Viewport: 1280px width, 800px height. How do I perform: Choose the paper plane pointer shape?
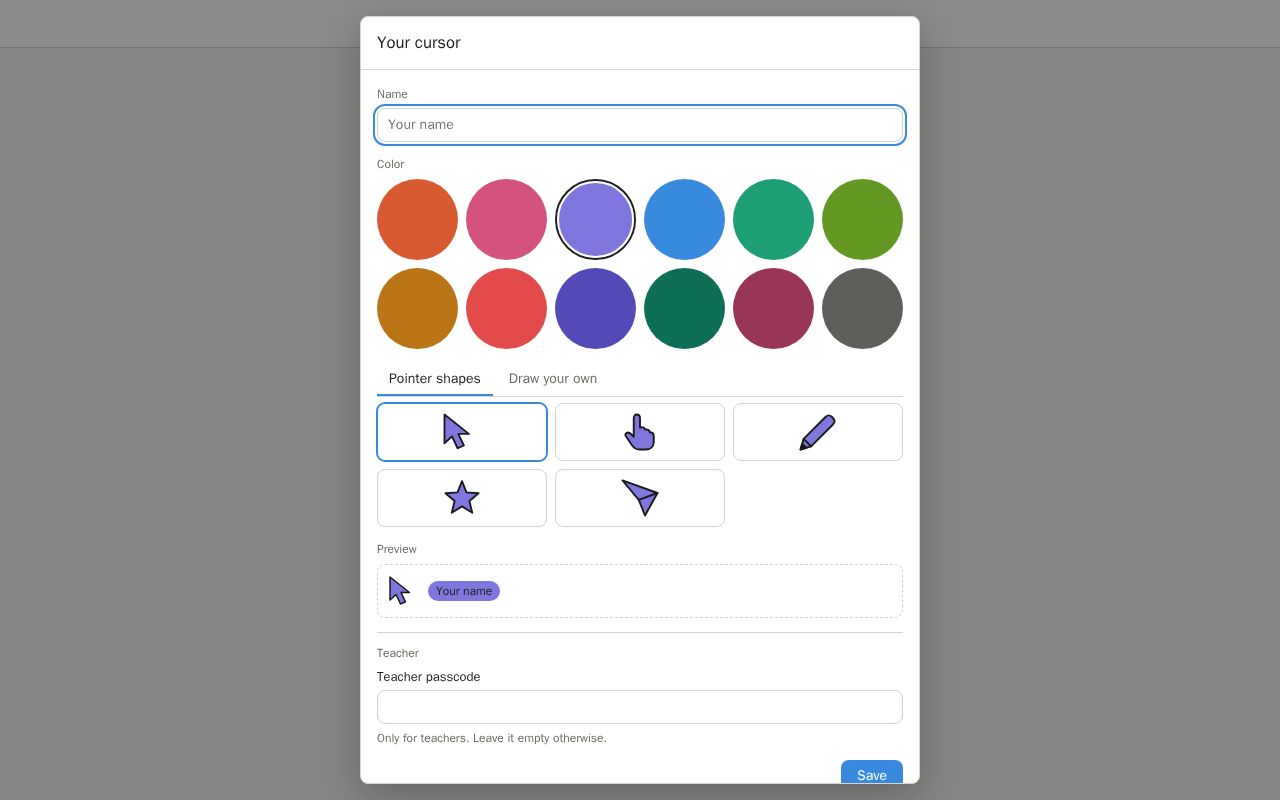pos(640,498)
